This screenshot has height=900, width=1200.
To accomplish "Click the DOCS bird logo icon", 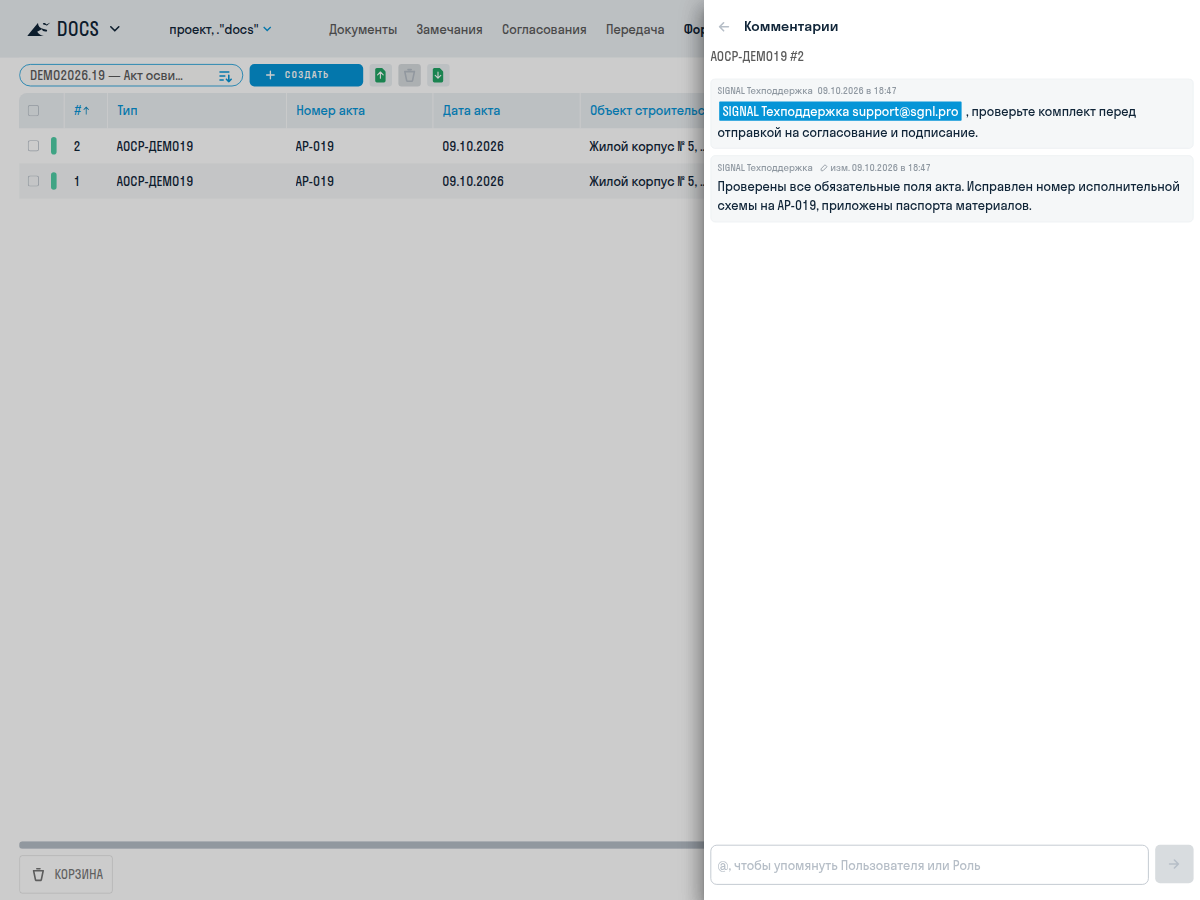I will click(x=38, y=29).
